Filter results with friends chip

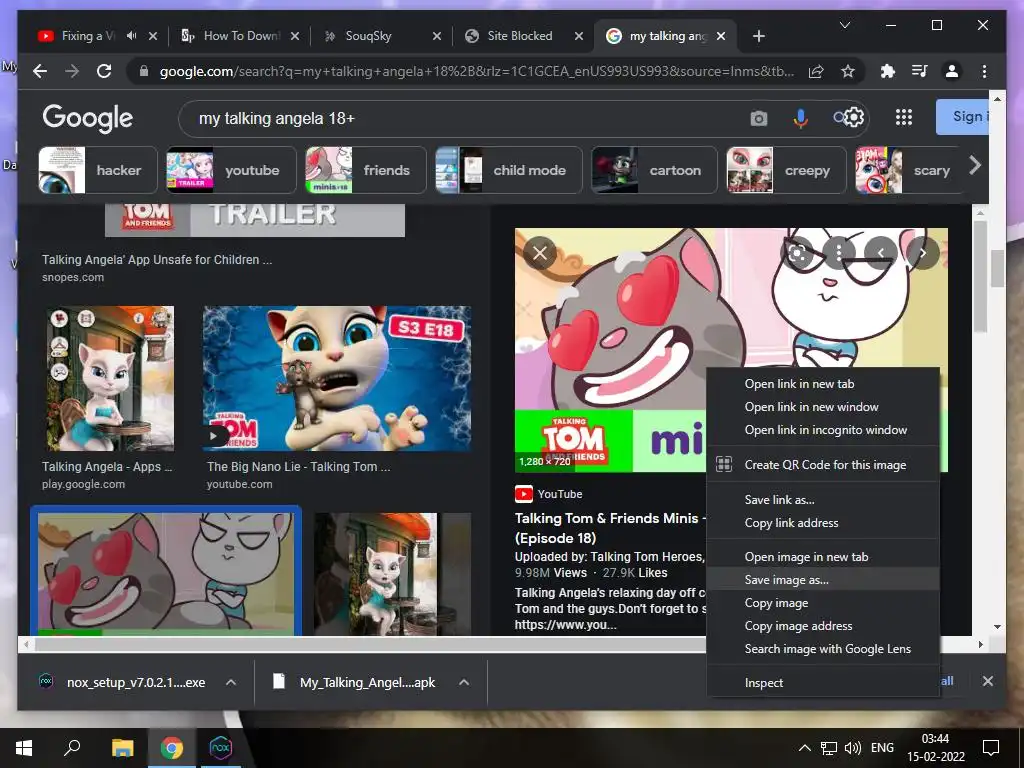tap(366, 170)
